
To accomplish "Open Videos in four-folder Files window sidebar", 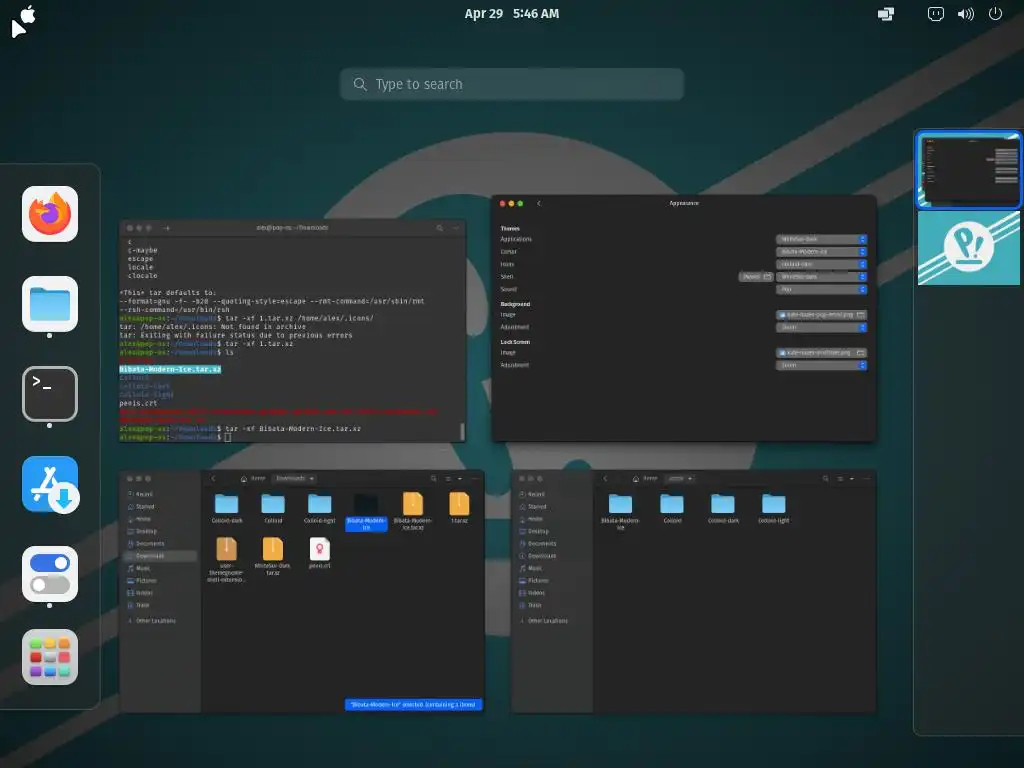I will 552,593.
